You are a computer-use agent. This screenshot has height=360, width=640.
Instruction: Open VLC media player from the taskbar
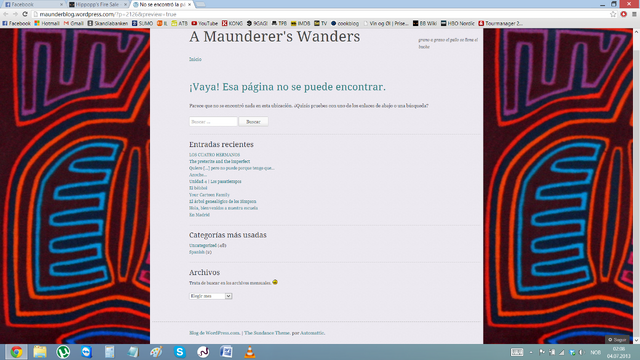pyautogui.click(x=250, y=352)
